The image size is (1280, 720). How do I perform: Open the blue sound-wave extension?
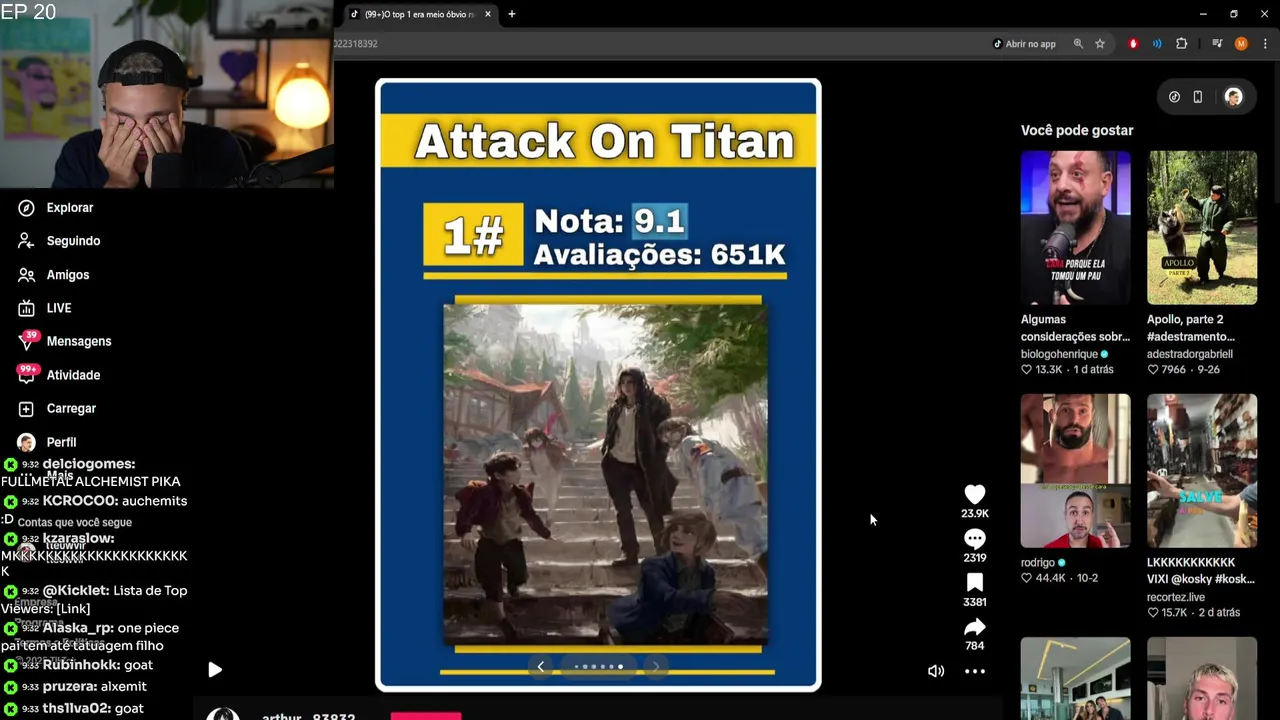pyautogui.click(x=1157, y=44)
